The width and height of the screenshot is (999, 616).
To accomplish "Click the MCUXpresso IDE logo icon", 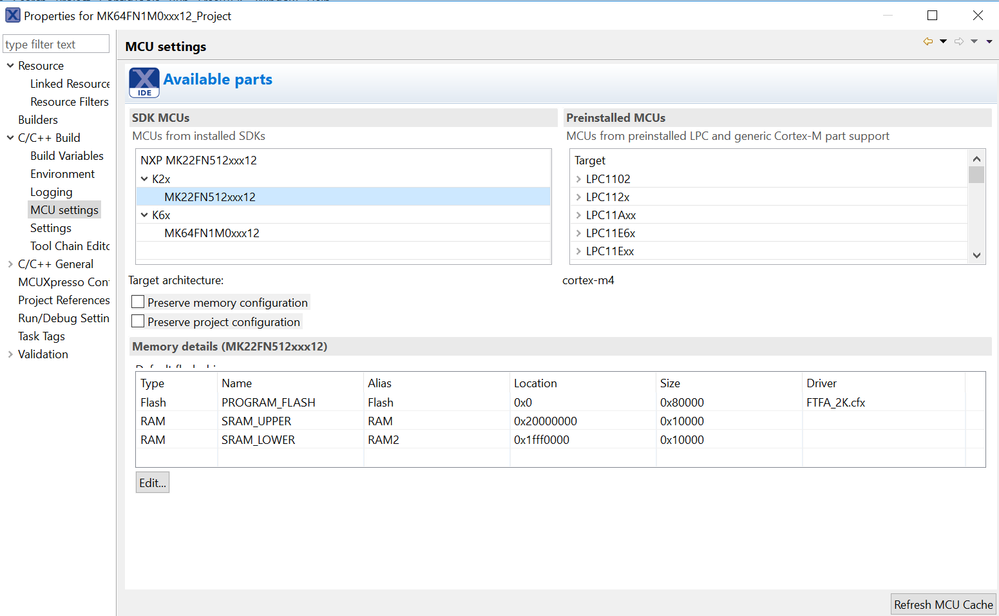I will 144,82.
